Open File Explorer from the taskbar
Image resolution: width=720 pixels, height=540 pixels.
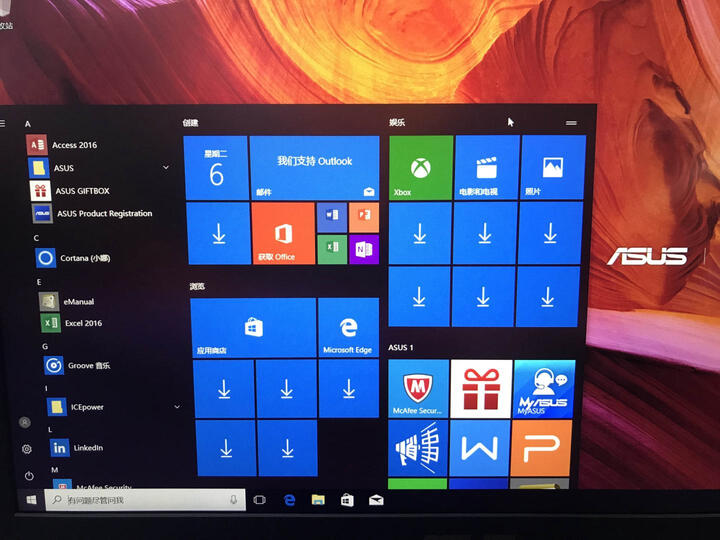tap(318, 500)
